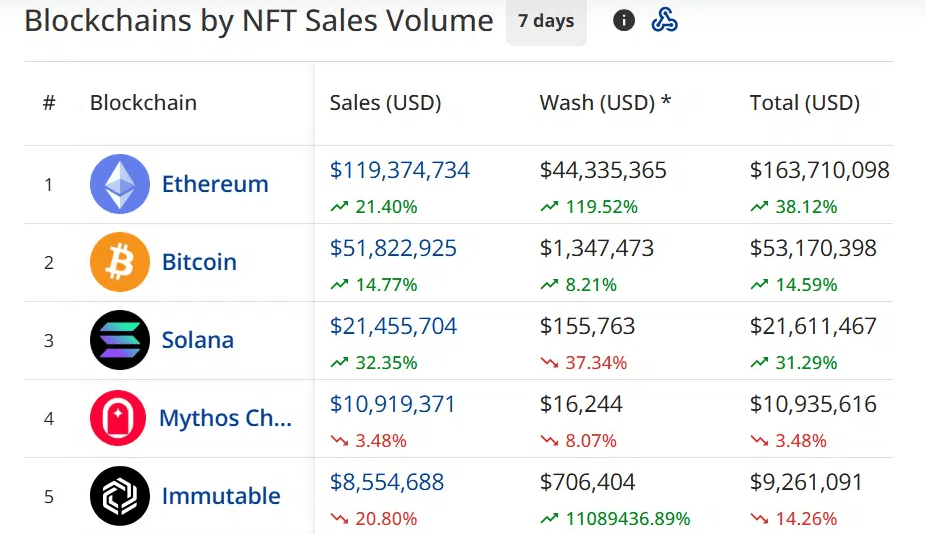The height and width of the screenshot is (534, 926).
Task: Open the Bitcoin blockchain link
Action: click(x=199, y=262)
